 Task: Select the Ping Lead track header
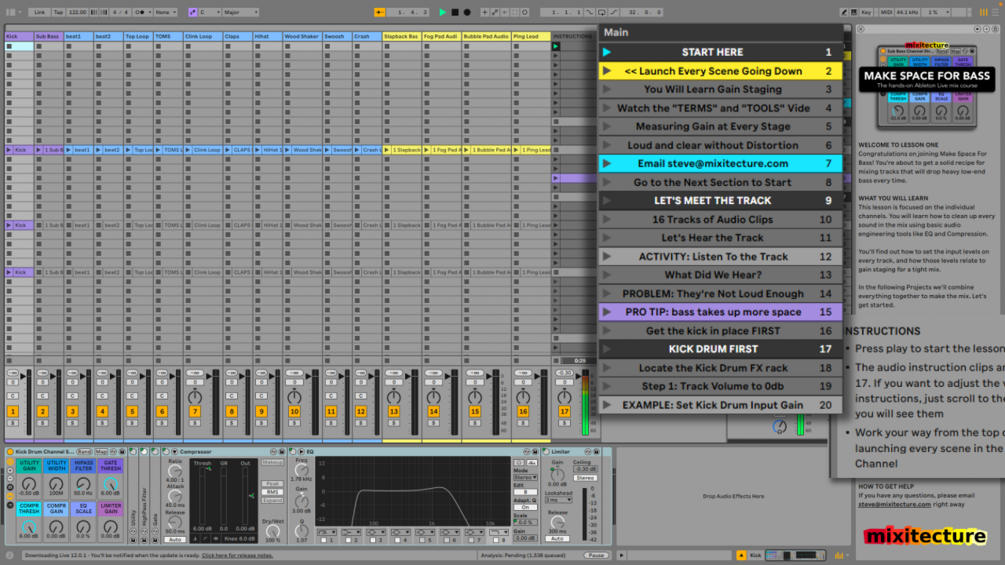click(x=531, y=37)
